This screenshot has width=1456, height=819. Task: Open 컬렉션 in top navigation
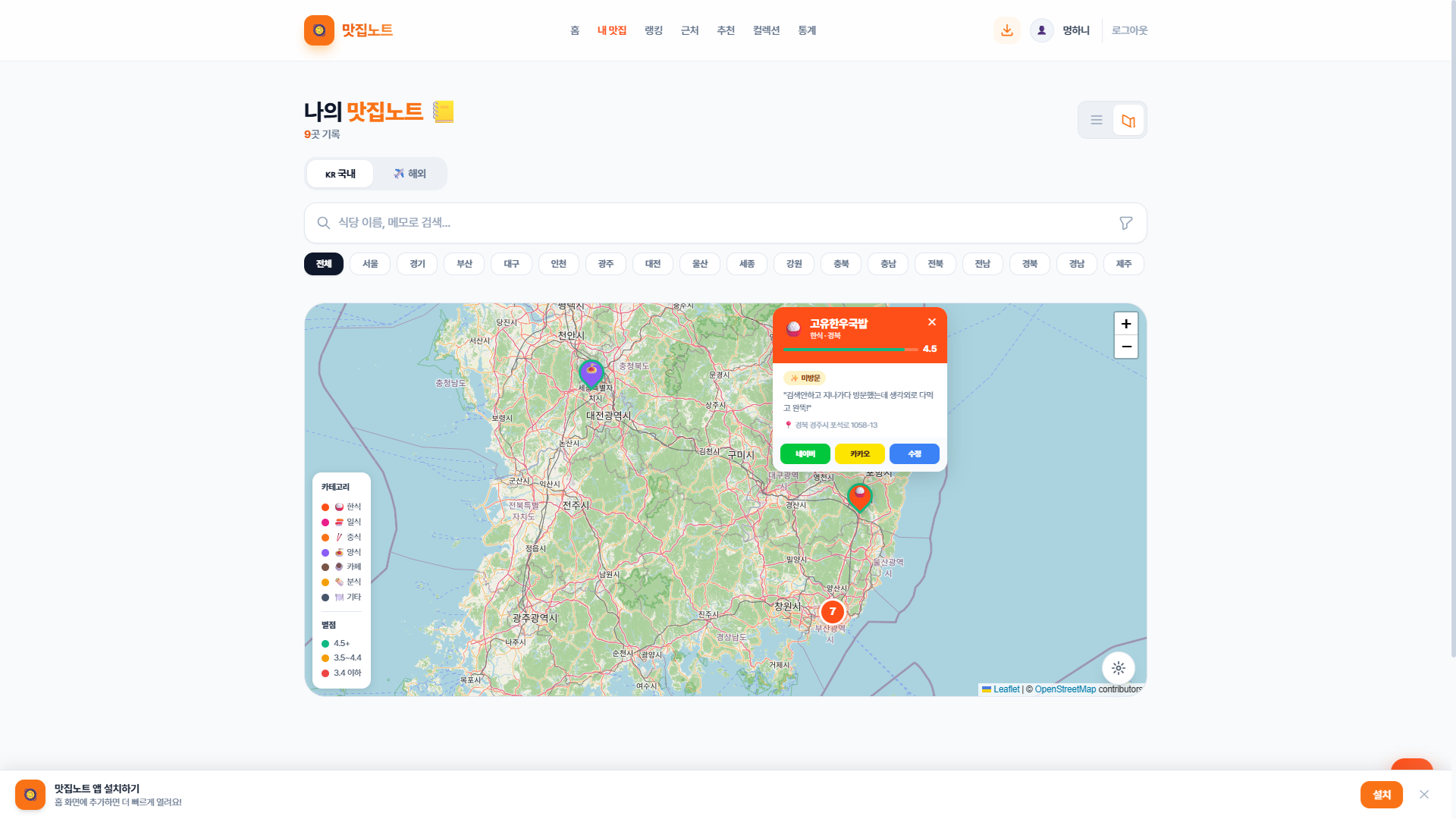767,30
